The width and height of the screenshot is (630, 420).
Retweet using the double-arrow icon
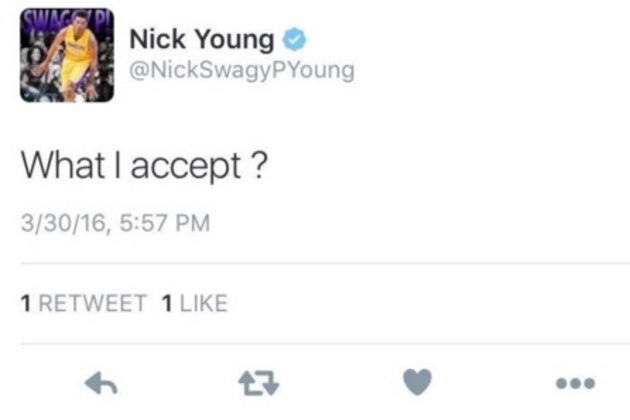point(259,383)
